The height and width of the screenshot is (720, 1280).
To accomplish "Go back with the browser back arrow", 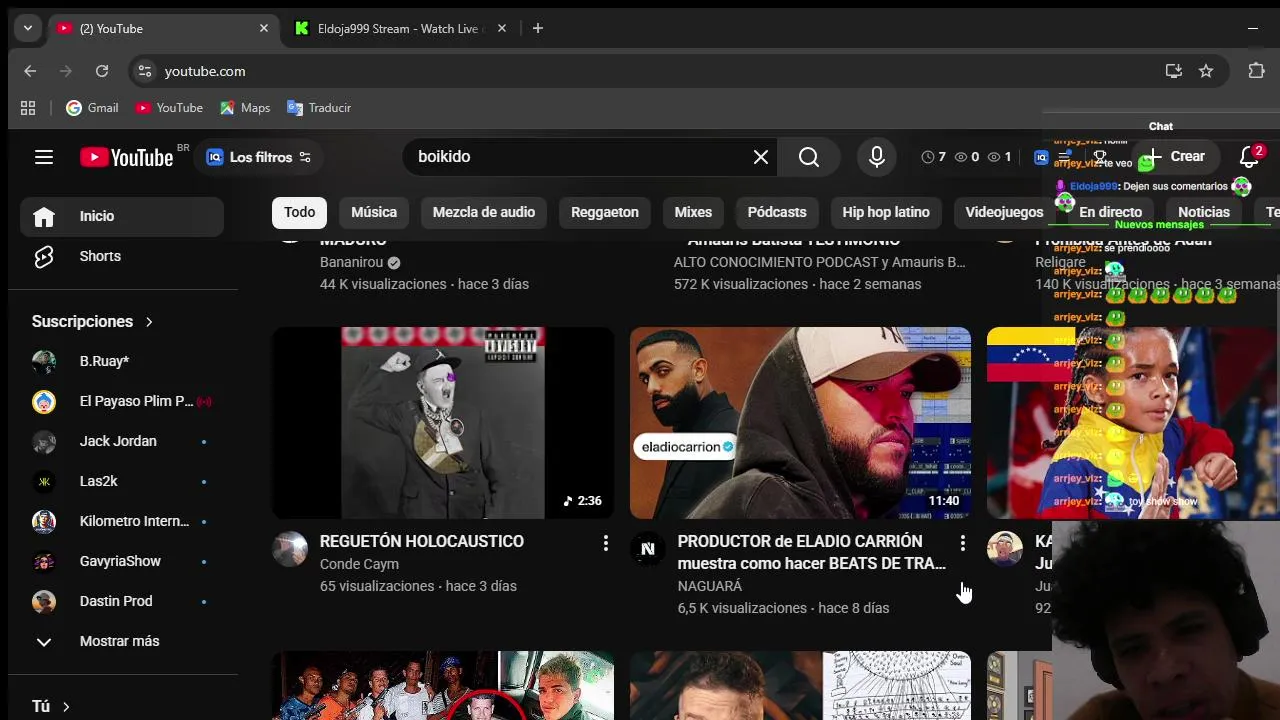I will point(30,71).
